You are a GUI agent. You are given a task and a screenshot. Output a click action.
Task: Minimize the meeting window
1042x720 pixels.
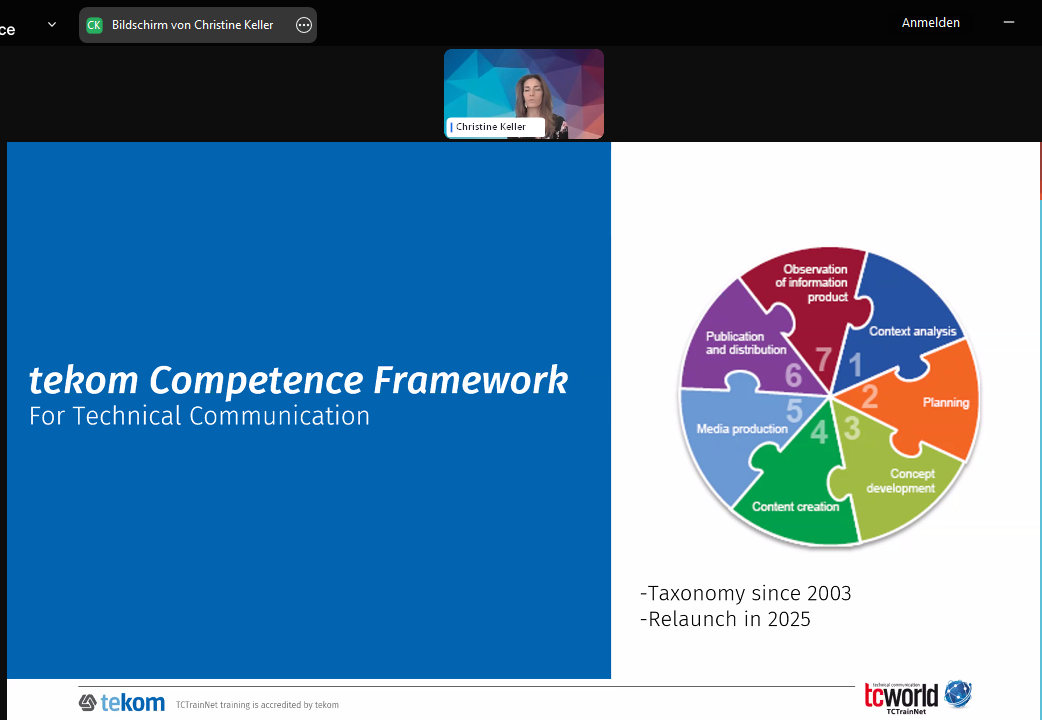1008,23
